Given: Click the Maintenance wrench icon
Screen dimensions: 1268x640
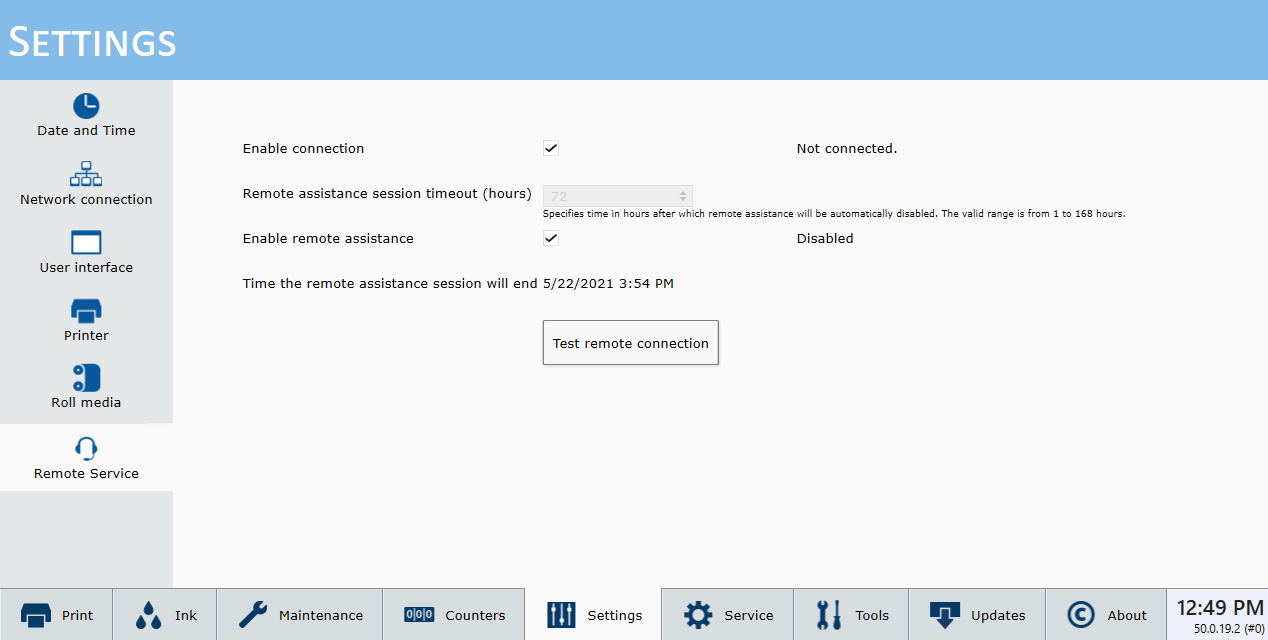Looking at the screenshot, I should click(253, 615).
